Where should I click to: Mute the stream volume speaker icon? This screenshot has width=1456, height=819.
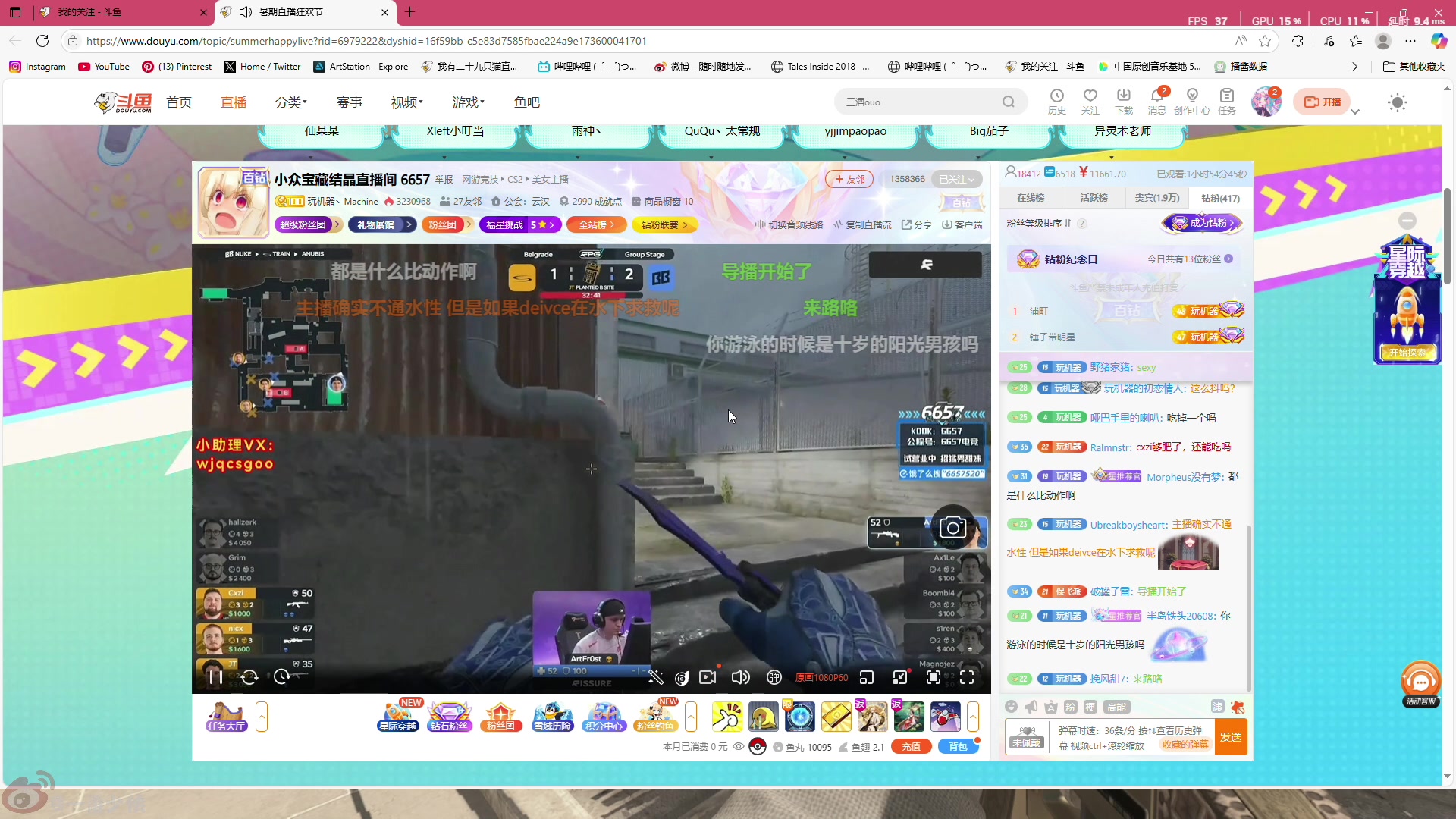coord(740,677)
